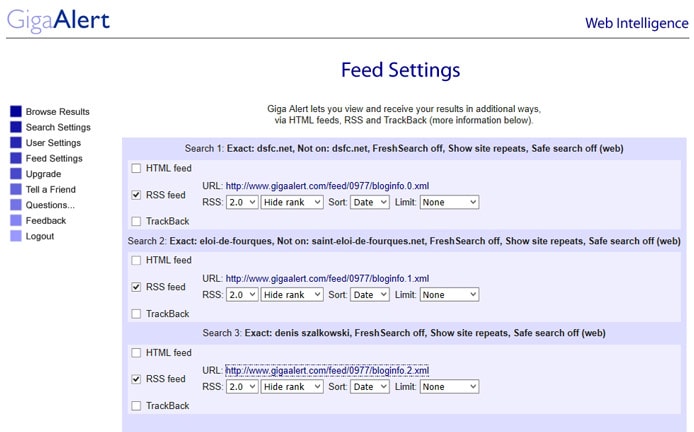Screen dimensions: 694x432
Task: Open Hide rank dropdown for Search 1
Action: tap(292, 202)
